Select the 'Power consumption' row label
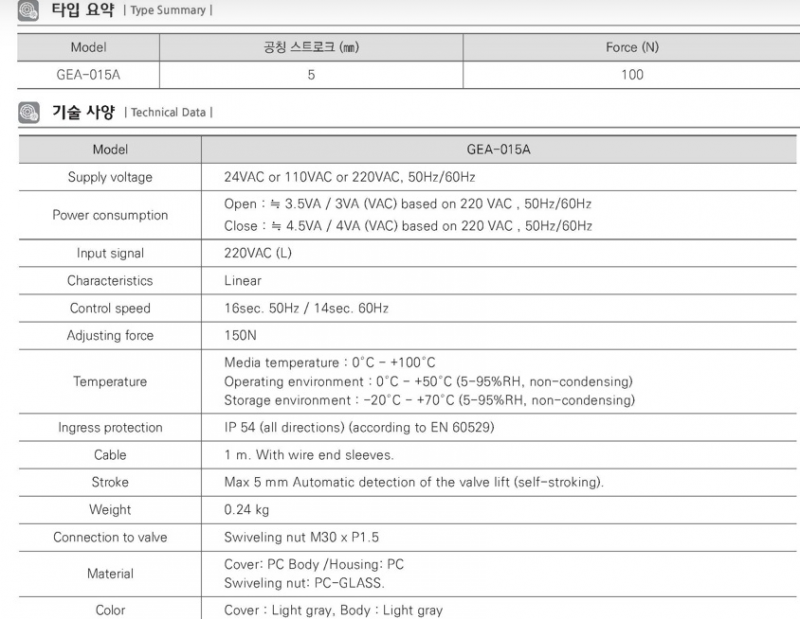 point(110,215)
